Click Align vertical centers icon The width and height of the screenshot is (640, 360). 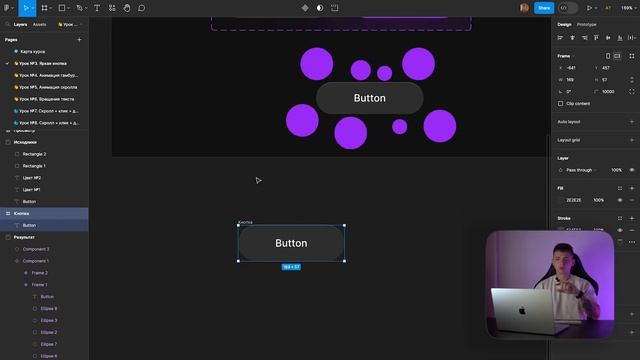[608, 38]
